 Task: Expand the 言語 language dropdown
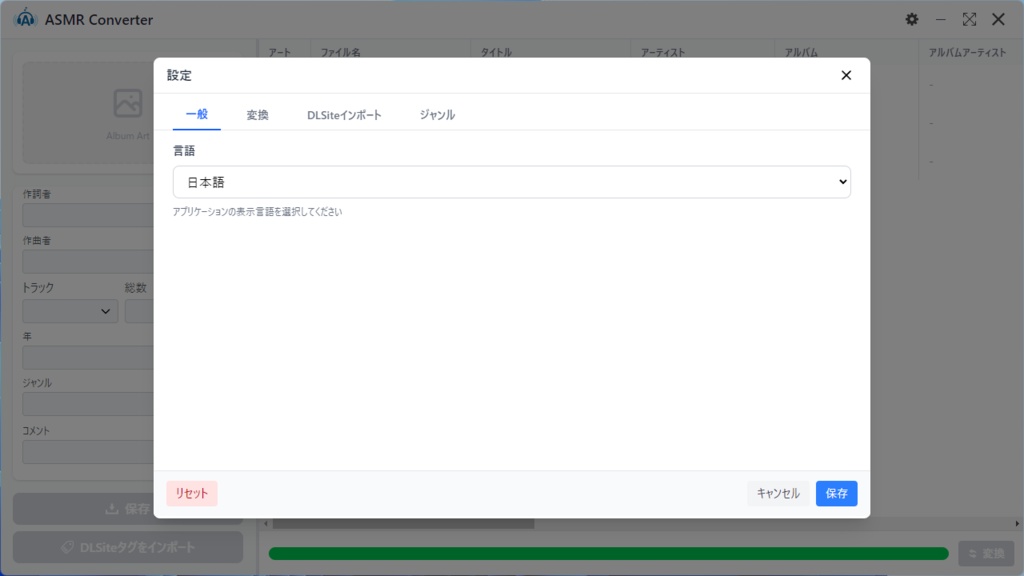click(511, 182)
